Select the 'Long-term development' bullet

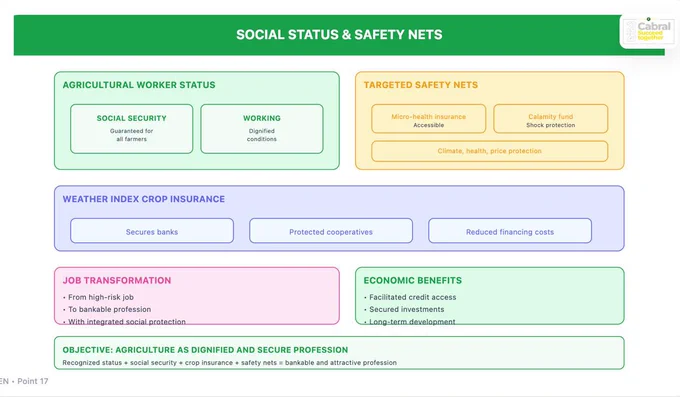(409, 322)
